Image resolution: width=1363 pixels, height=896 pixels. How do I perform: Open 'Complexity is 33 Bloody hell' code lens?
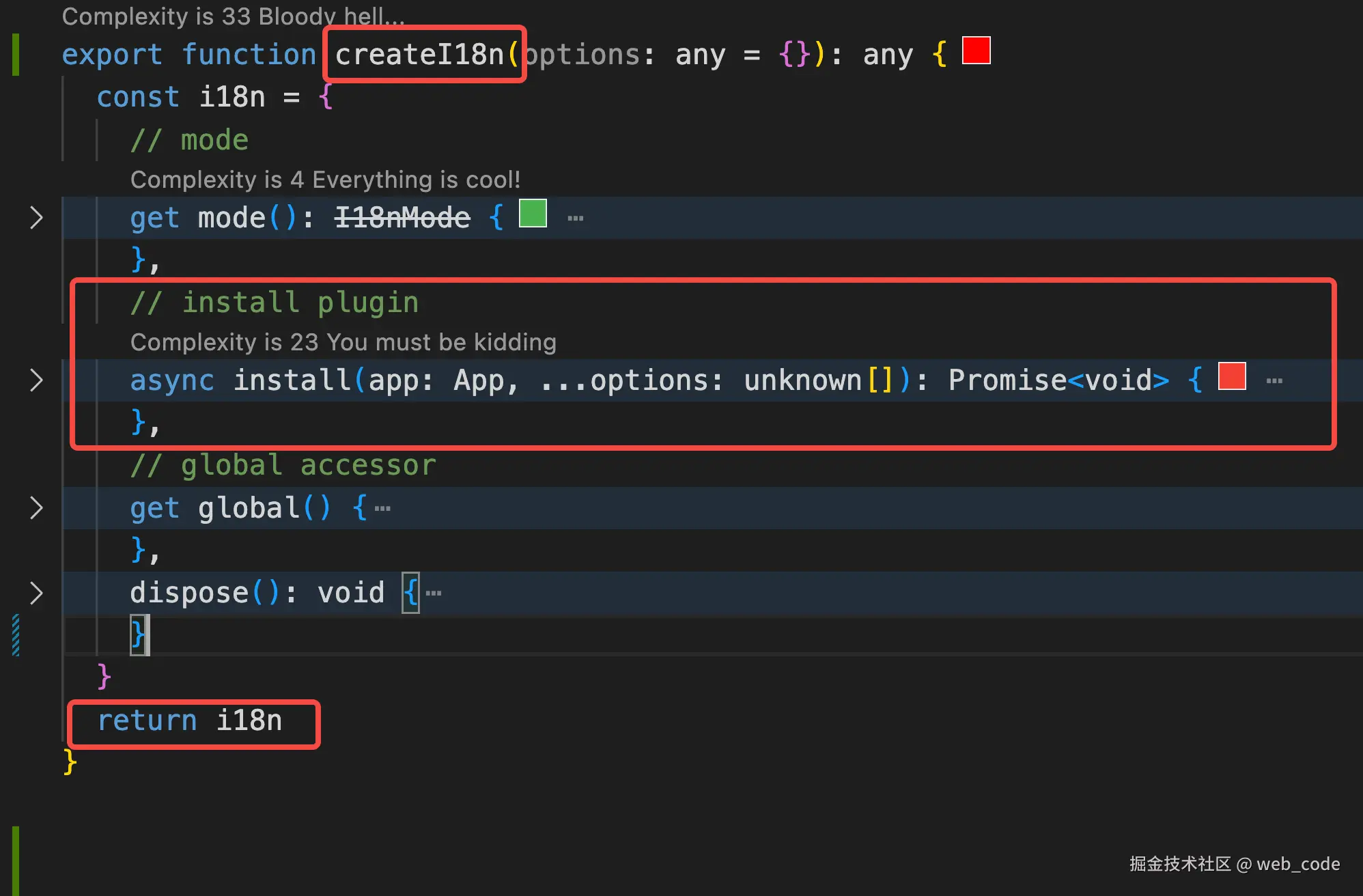click(x=233, y=16)
